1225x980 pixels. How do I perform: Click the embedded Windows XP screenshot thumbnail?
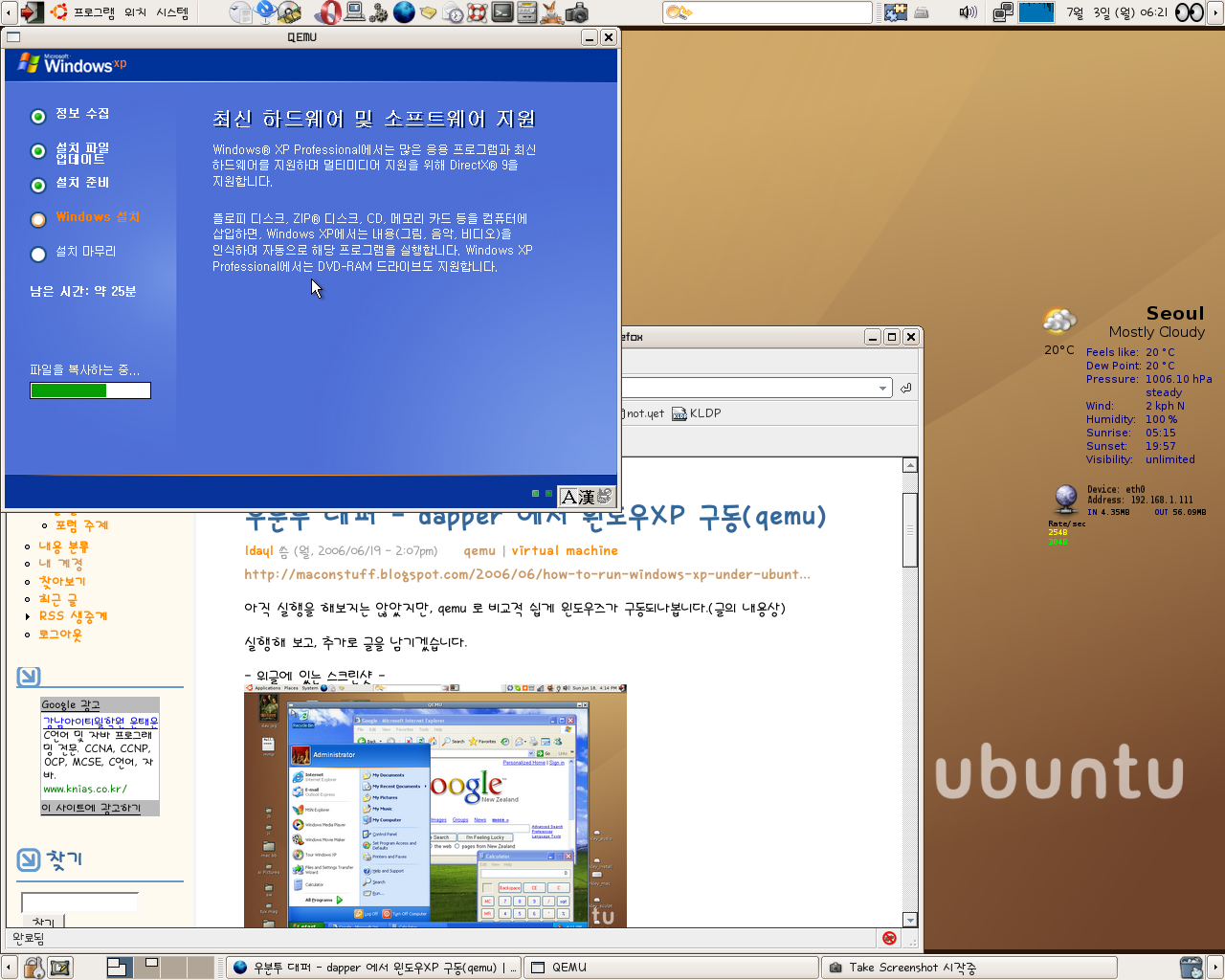(435, 806)
